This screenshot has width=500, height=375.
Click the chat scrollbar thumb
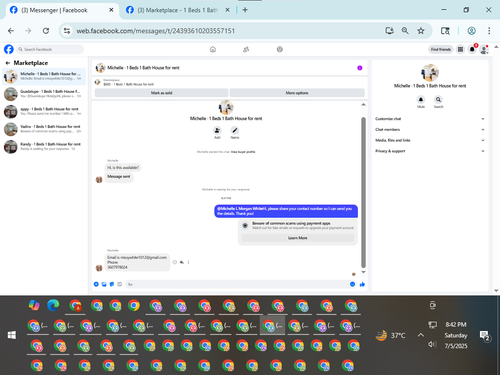[363, 192]
